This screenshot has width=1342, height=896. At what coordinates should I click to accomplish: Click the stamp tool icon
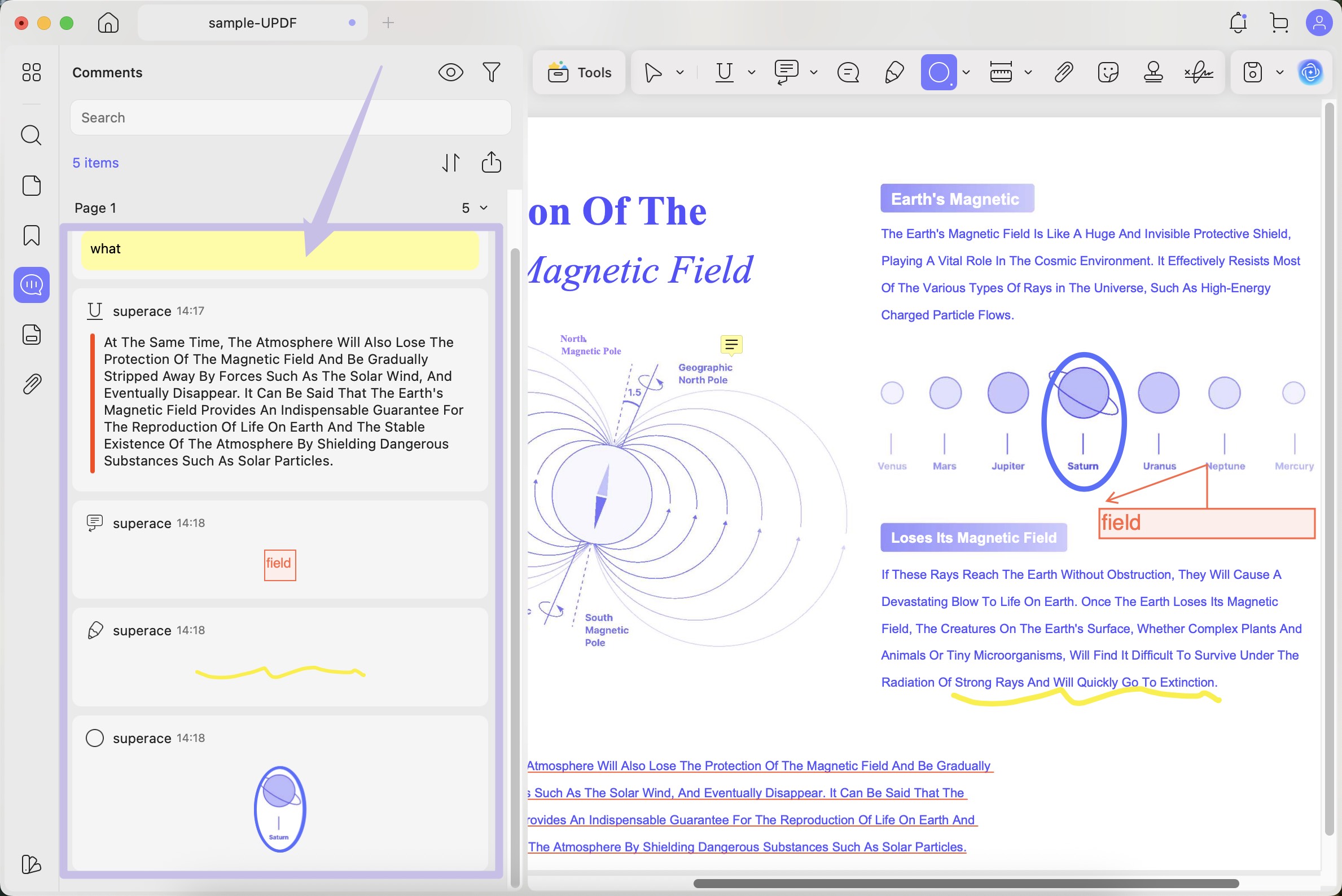(x=1153, y=73)
